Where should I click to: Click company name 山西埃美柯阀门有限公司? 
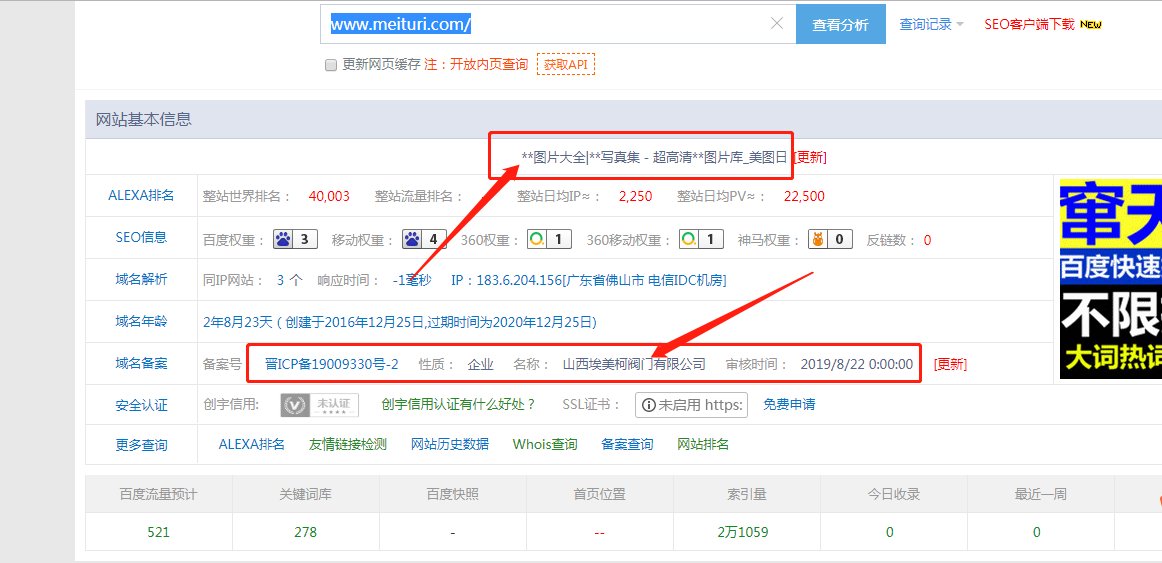(x=634, y=364)
